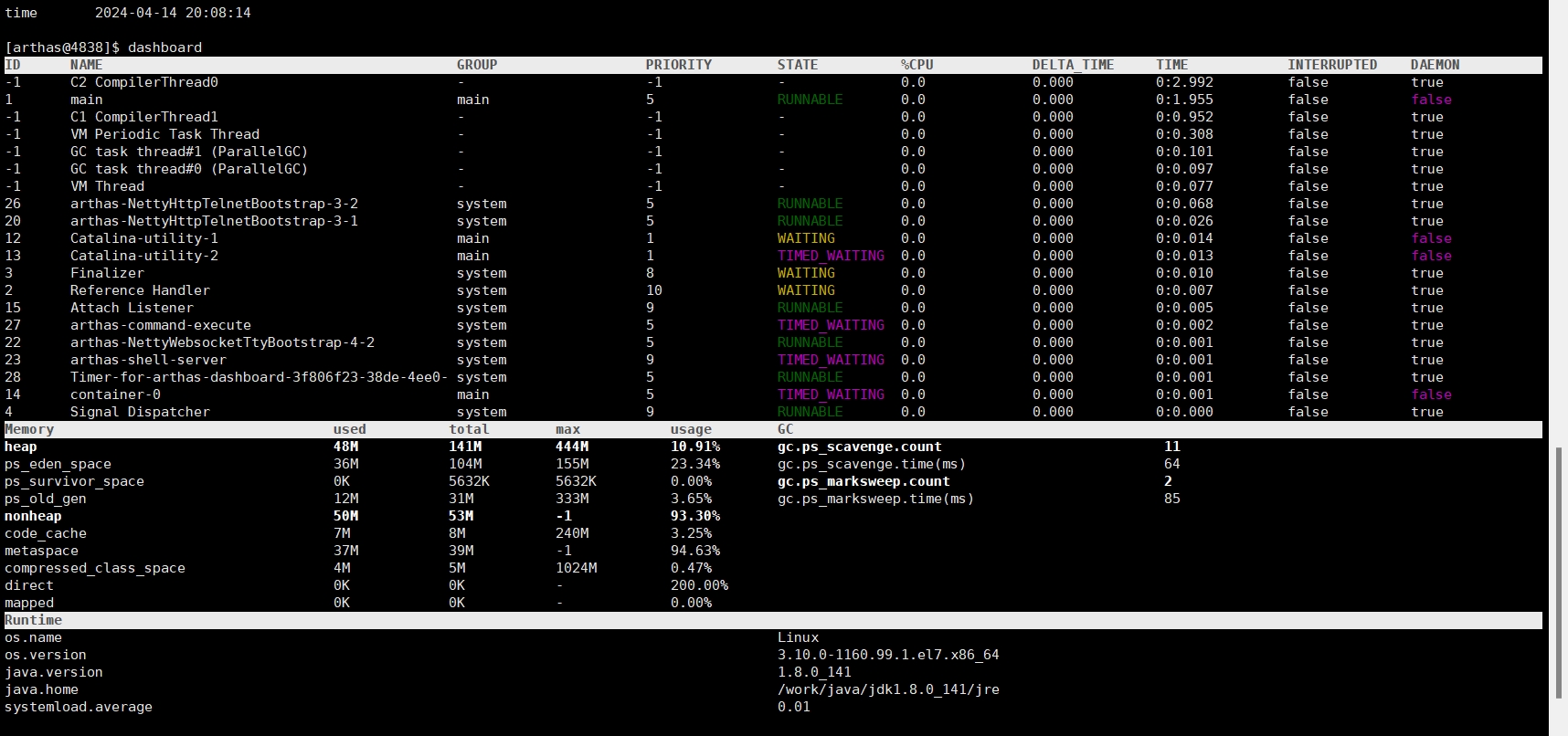The height and width of the screenshot is (736, 1568).
Task: Click the 'ps_survivor_space' row label
Action: point(74,481)
